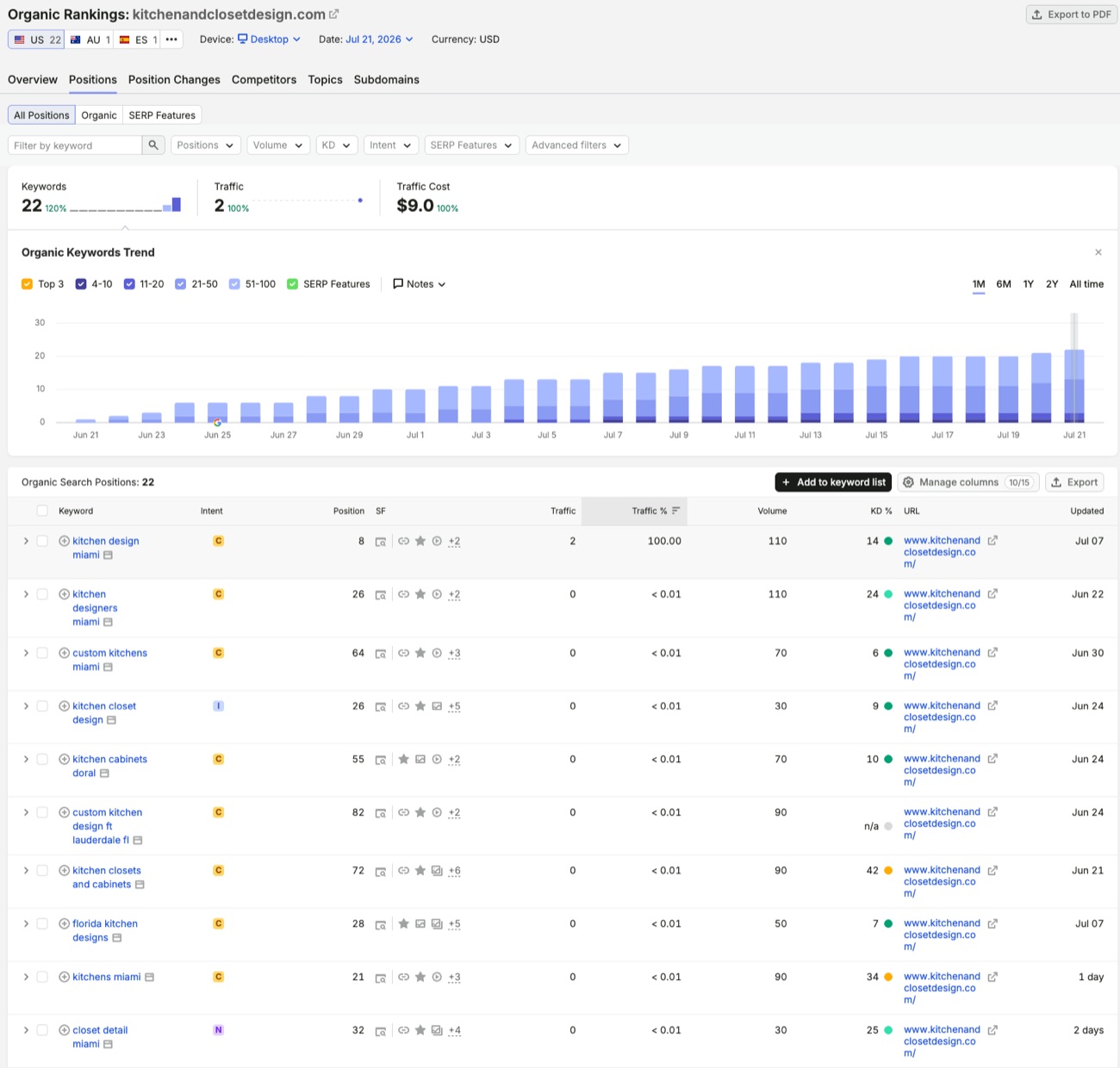The width and height of the screenshot is (1120, 1068).
Task: Click image pack icon in kitchen closet design row
Action: pyautogui.click(x=437, y=706)
